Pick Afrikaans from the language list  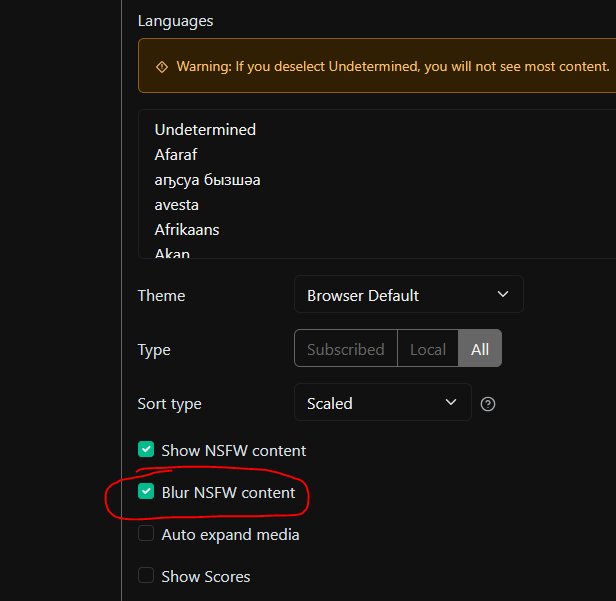click(x=186, y=230)
